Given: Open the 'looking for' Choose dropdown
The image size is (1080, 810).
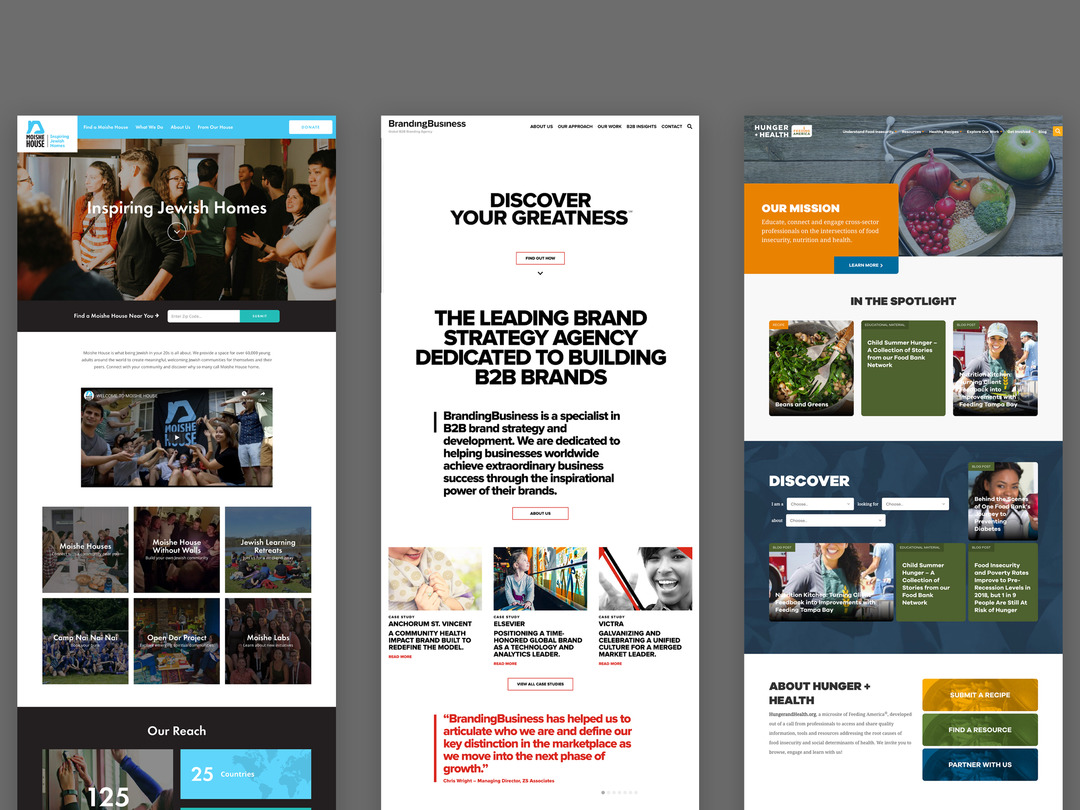Looking at the screenshot, I should point(915,504).
